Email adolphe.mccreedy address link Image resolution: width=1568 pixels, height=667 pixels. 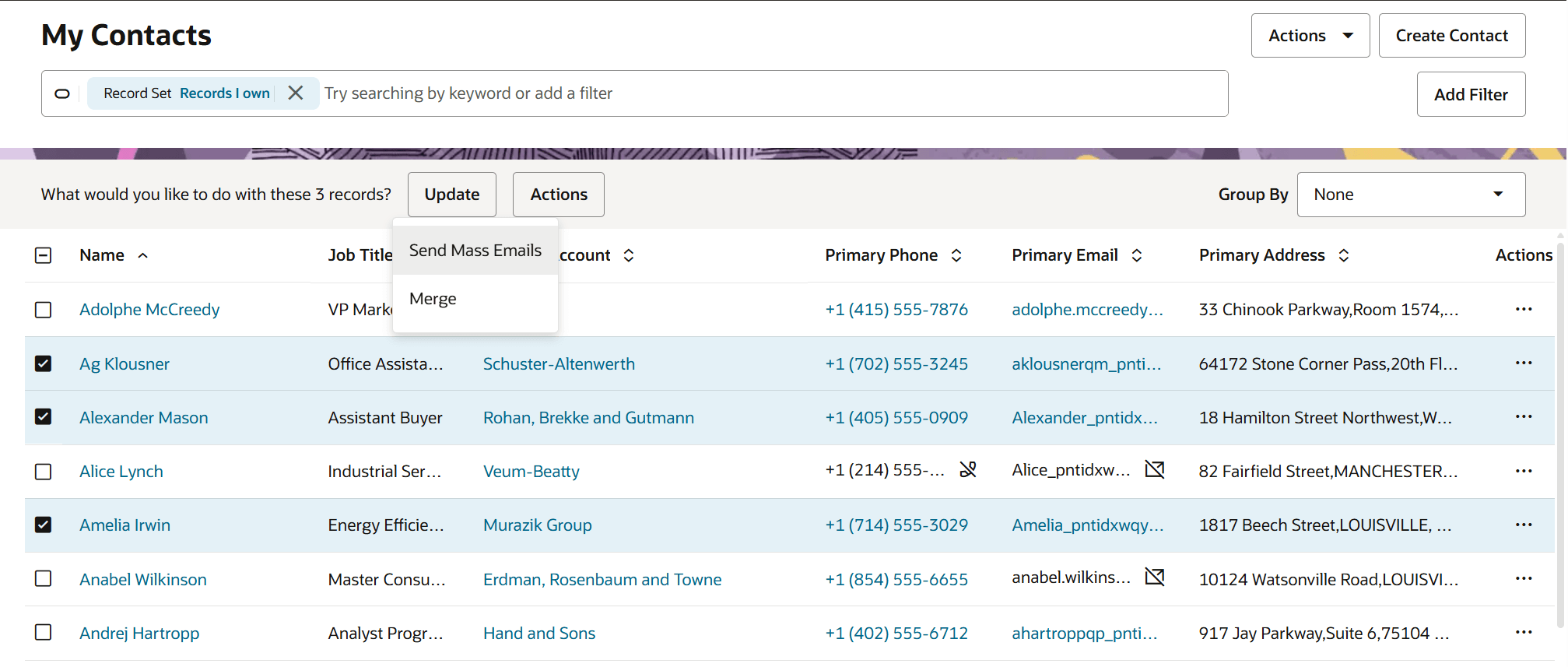click(x=1087, y=310)
